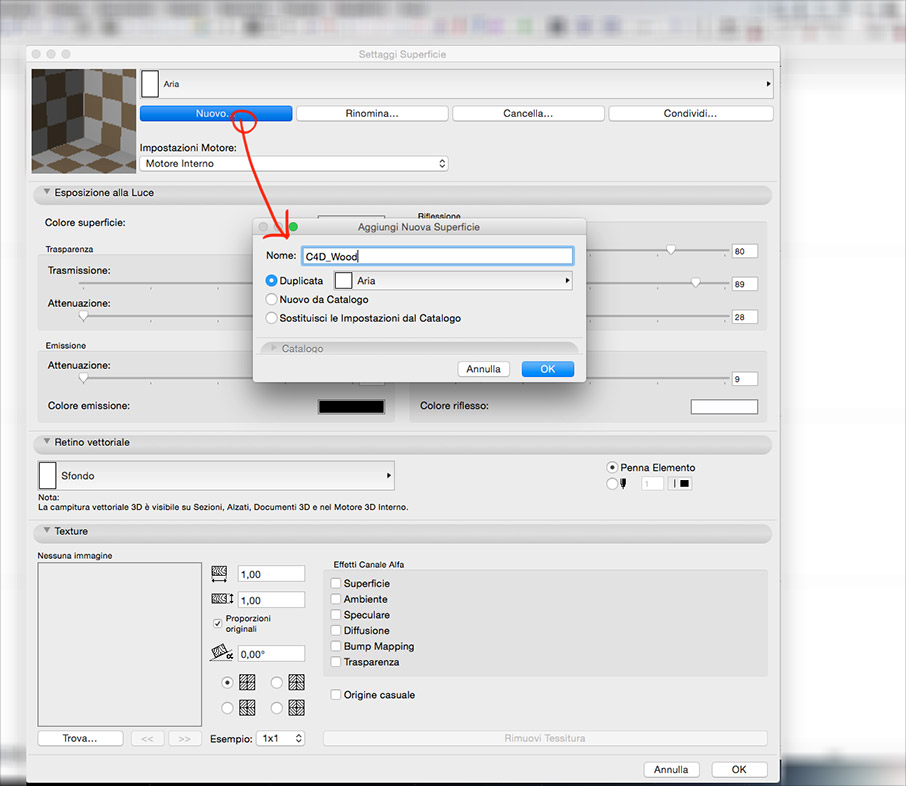Image resolution: width=906 pixels, height=786 pixels.
Task: Check the Origine casuale option
Action: click(336, 695)
